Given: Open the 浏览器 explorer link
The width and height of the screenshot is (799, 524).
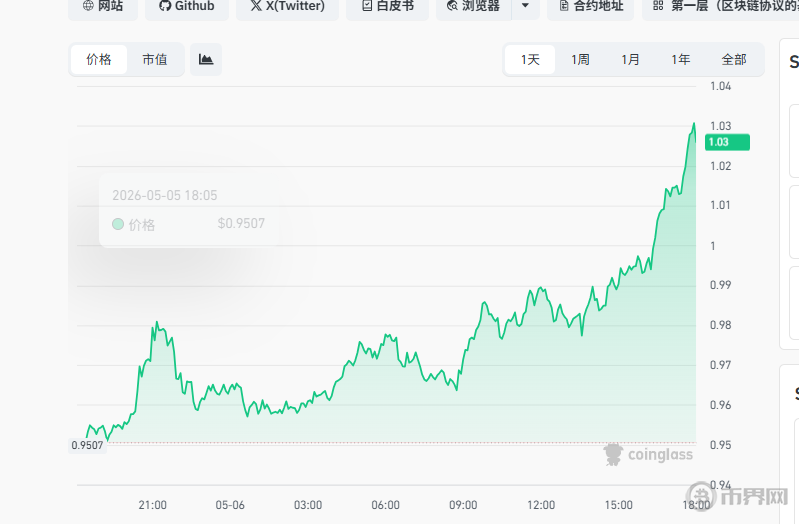Looking at the screenshot, I should pyautogui.click(x=473, y=7).
